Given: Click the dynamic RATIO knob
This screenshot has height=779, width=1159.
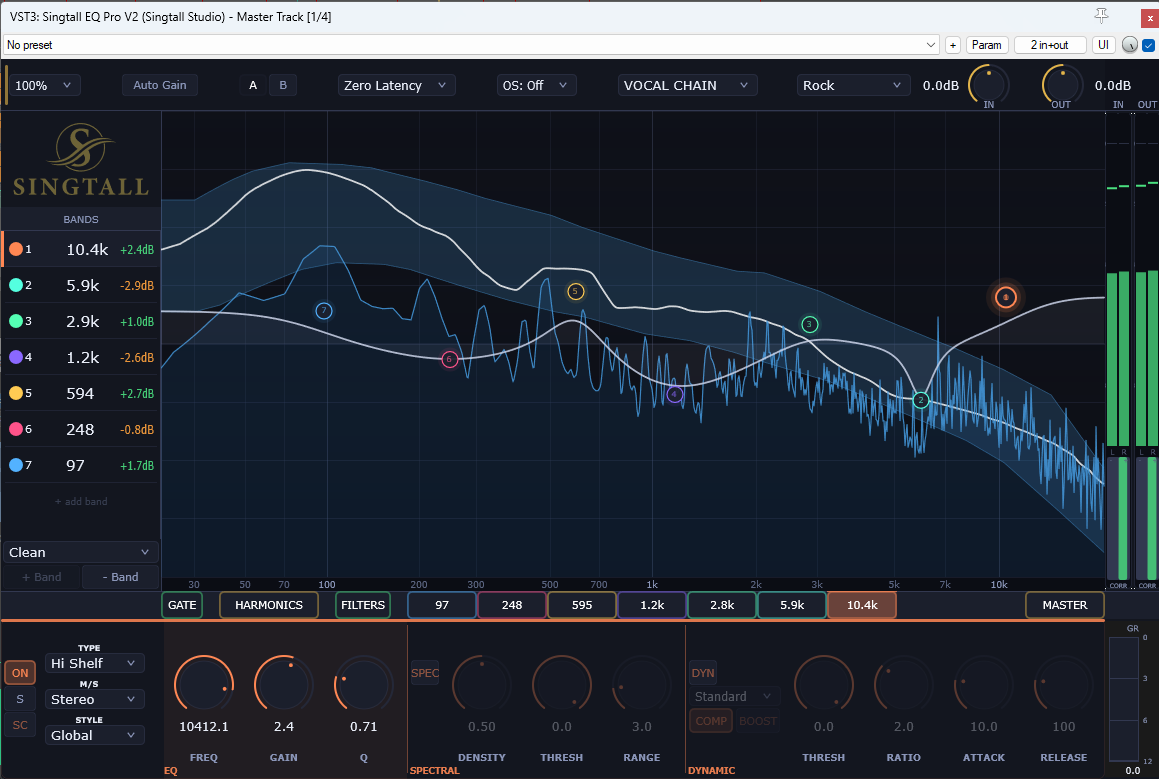Looking at the screenshot, I should point(903,685).
